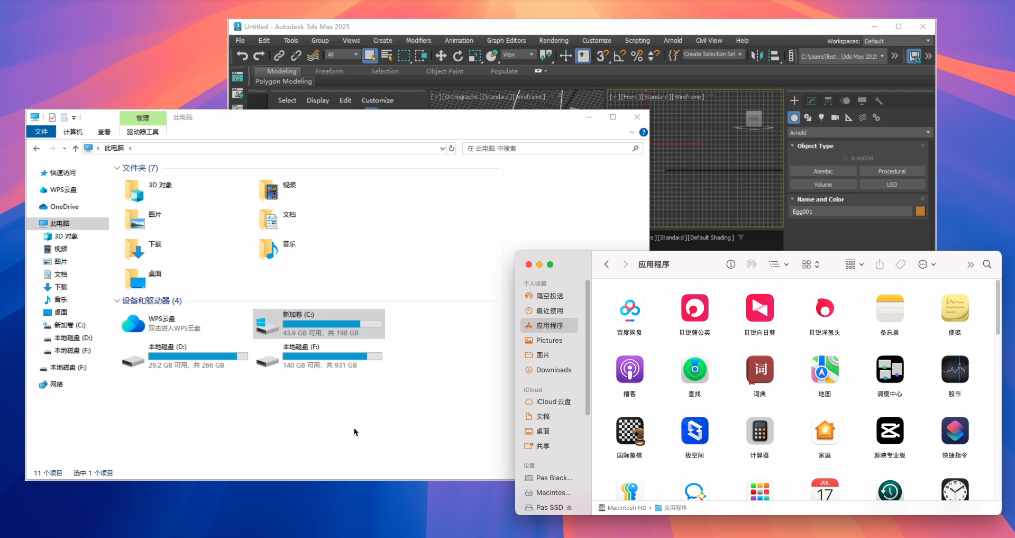Click the Procedural object button
The width and height of the screenshot is (1015, 538).
tap(891, 171)
